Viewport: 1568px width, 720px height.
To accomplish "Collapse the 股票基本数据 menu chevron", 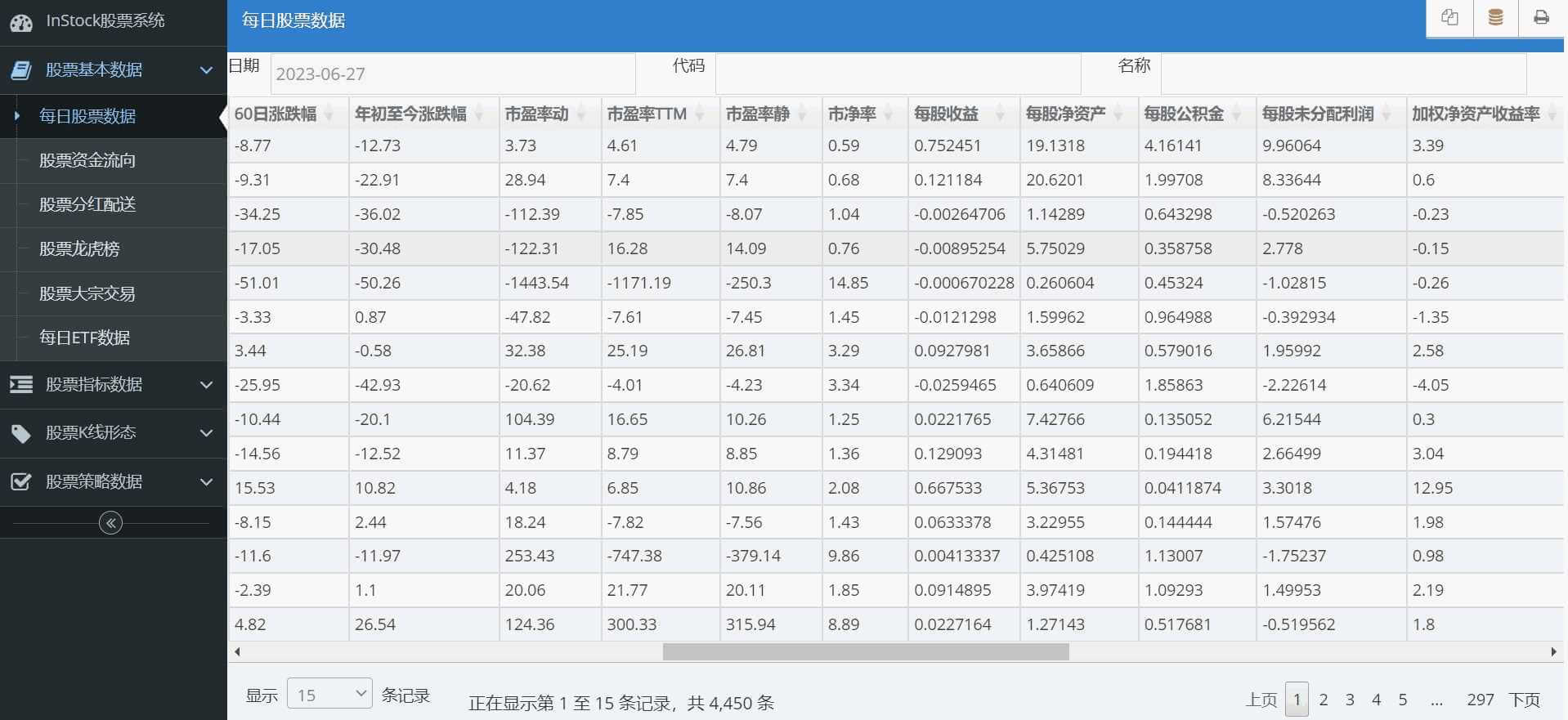I will click(206, 70).
